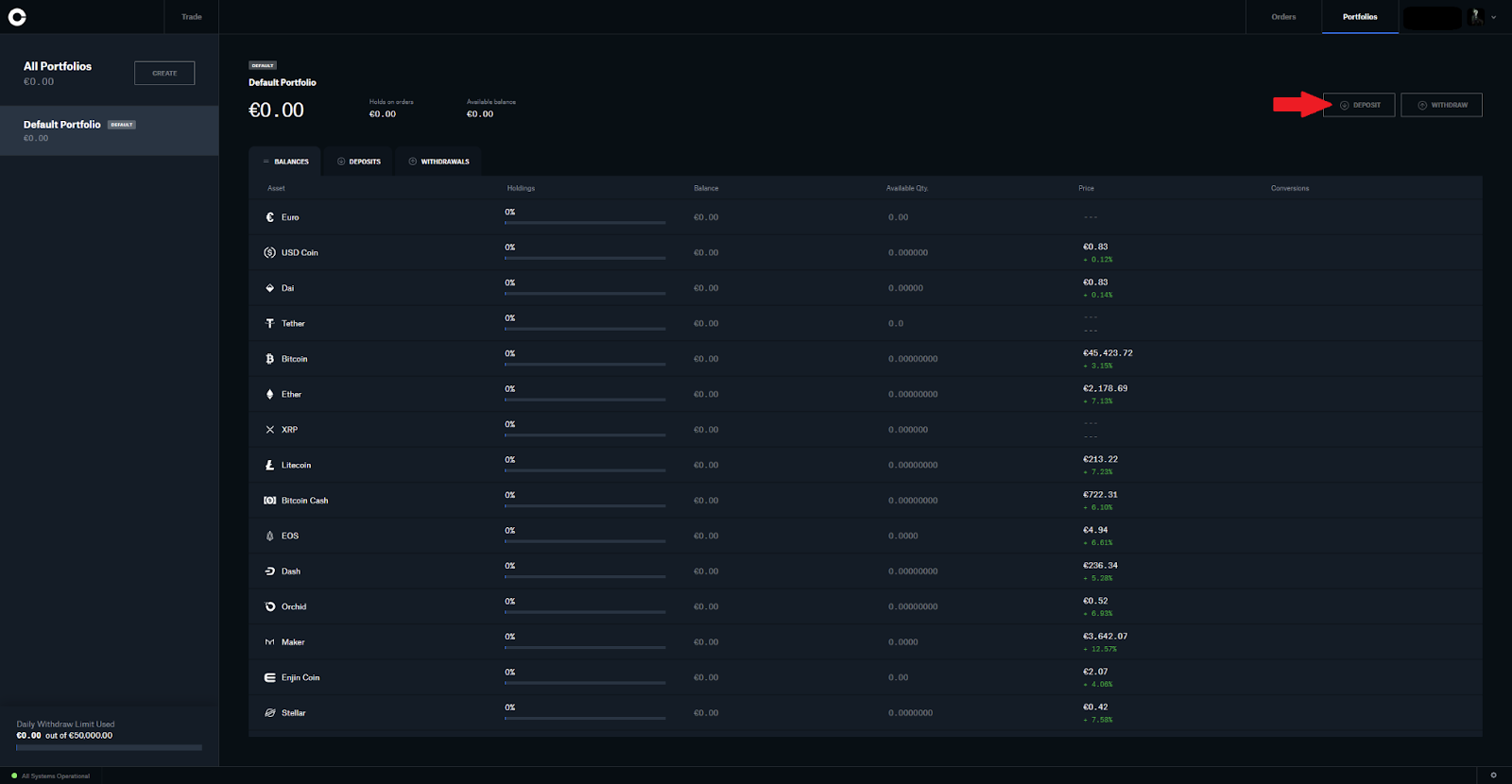The image size is (1512, 784).
Task: Select Default Portfolio in sidebar
Action: (110, 130)
